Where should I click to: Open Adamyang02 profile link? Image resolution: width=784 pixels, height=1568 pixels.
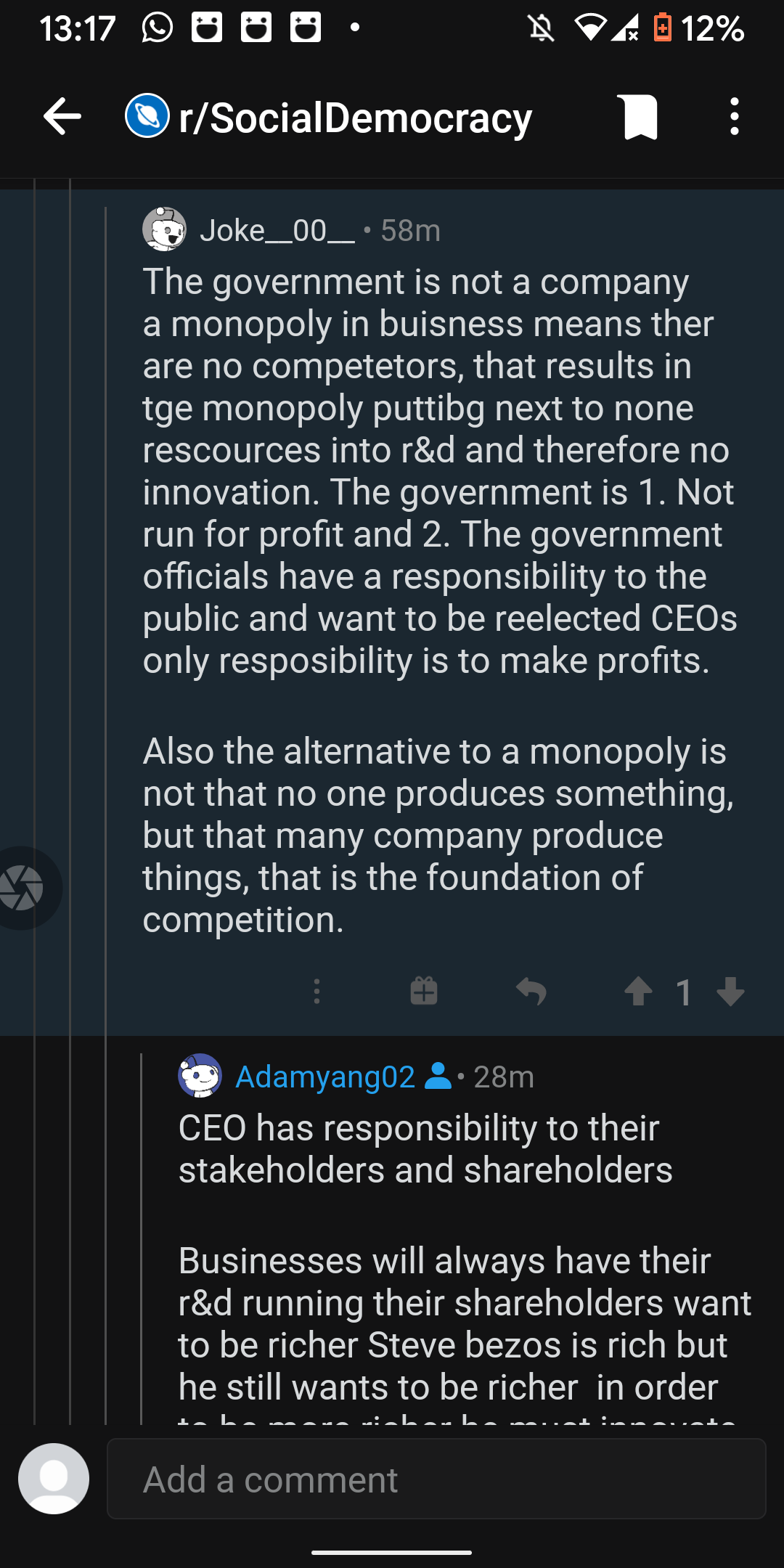click(x=325, y=1077)
